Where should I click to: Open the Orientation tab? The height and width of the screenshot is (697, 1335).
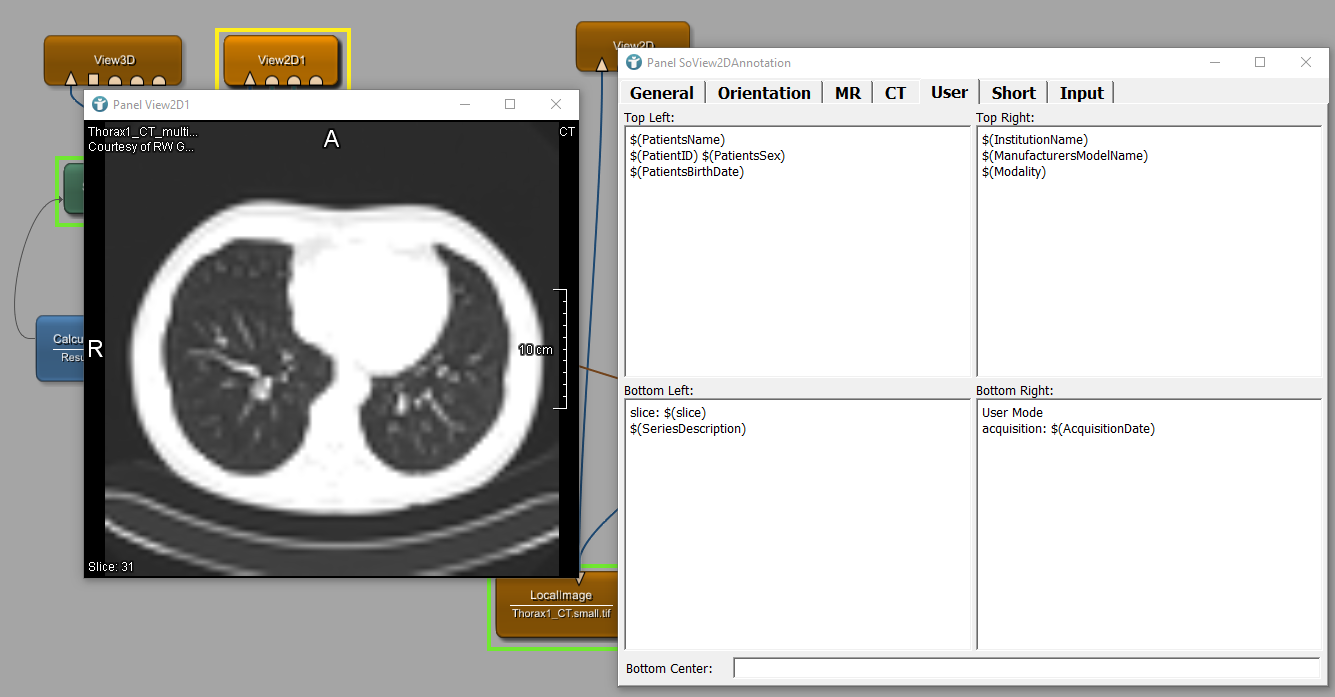click(764, 93)
